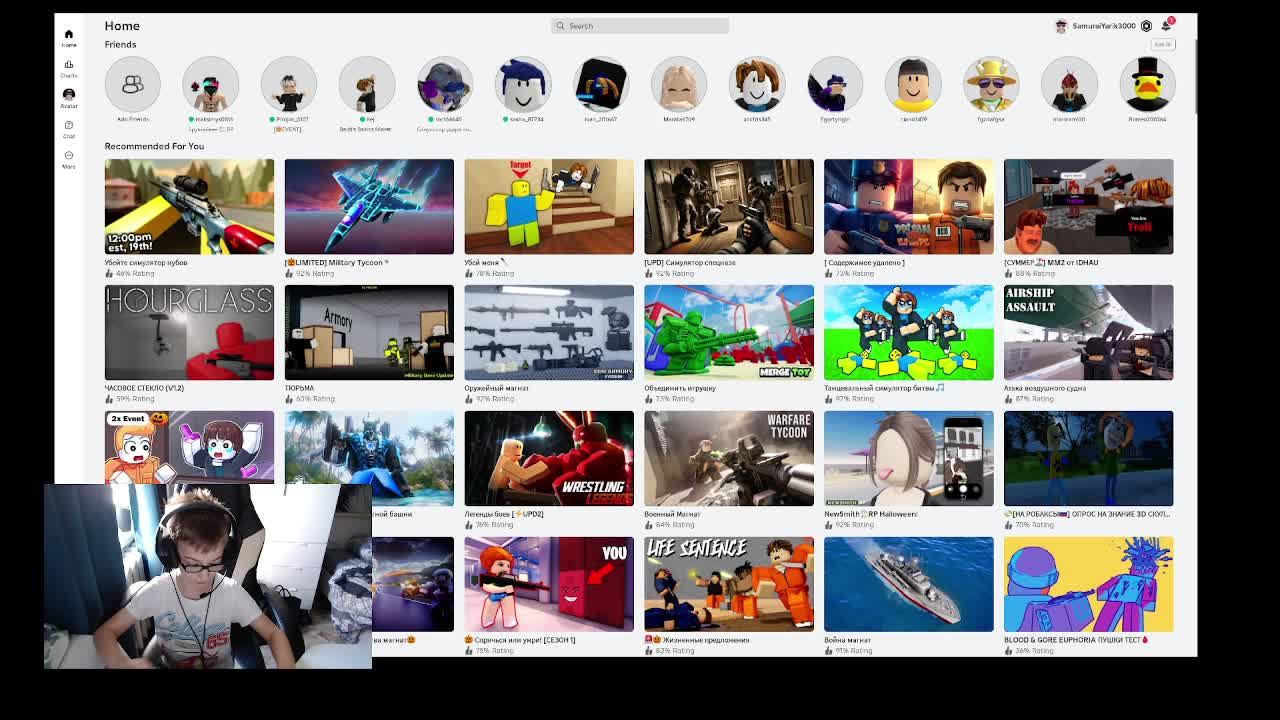Viewport: 1280px width, 720px height.
Task: Open the Hide or Die game thumbnail
Action: [x=549, y=584]
